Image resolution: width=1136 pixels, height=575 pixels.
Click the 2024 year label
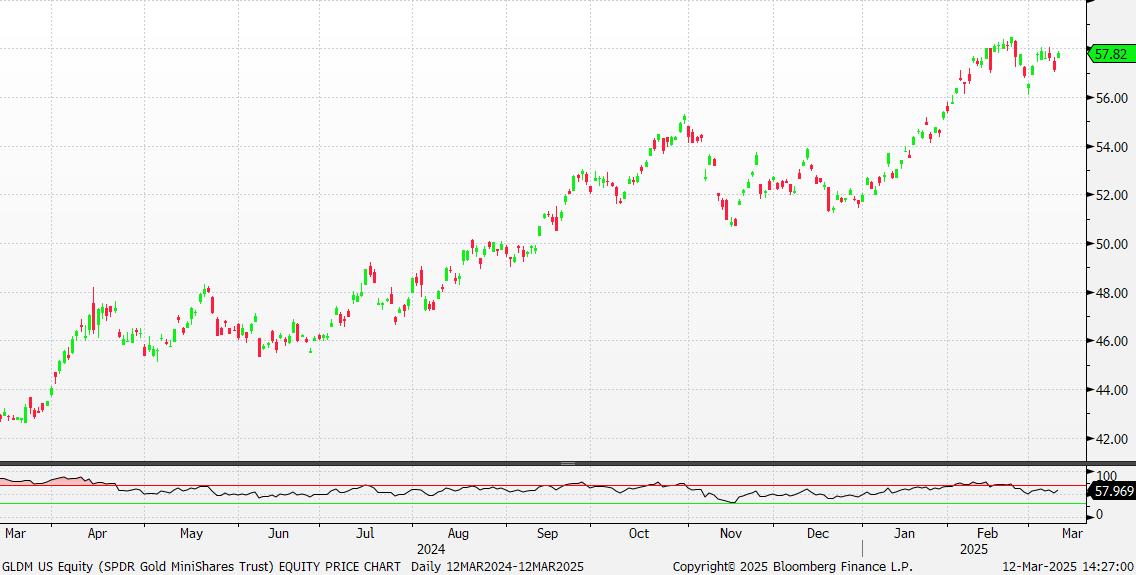click(431, 550)
